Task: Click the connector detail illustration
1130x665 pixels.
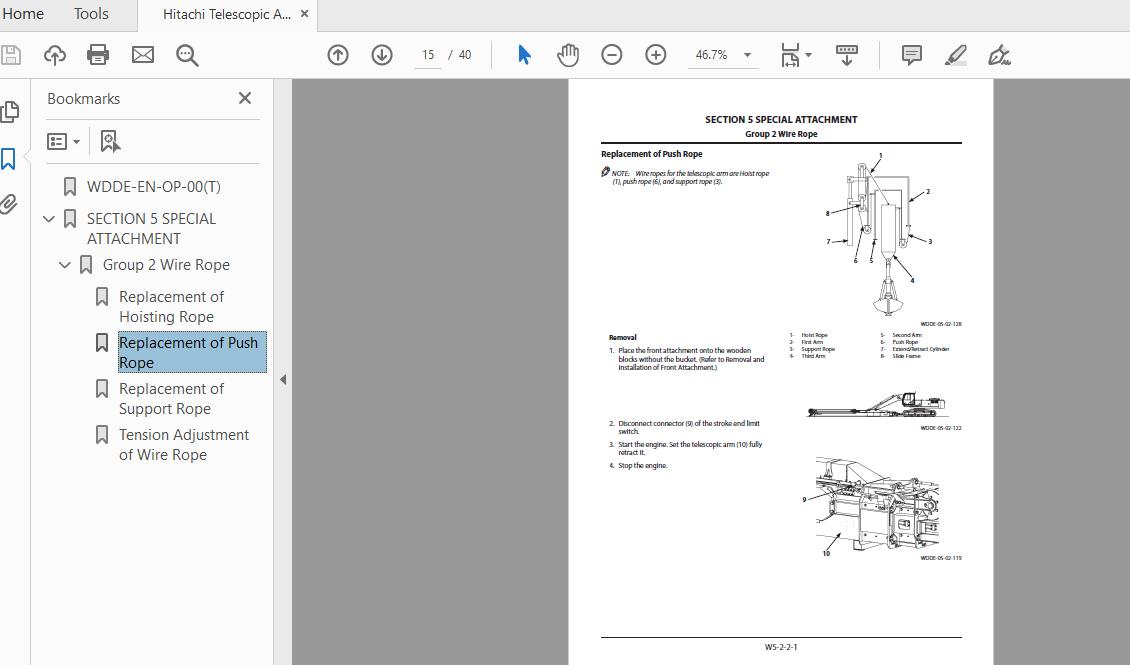Action: pos(872,506)
